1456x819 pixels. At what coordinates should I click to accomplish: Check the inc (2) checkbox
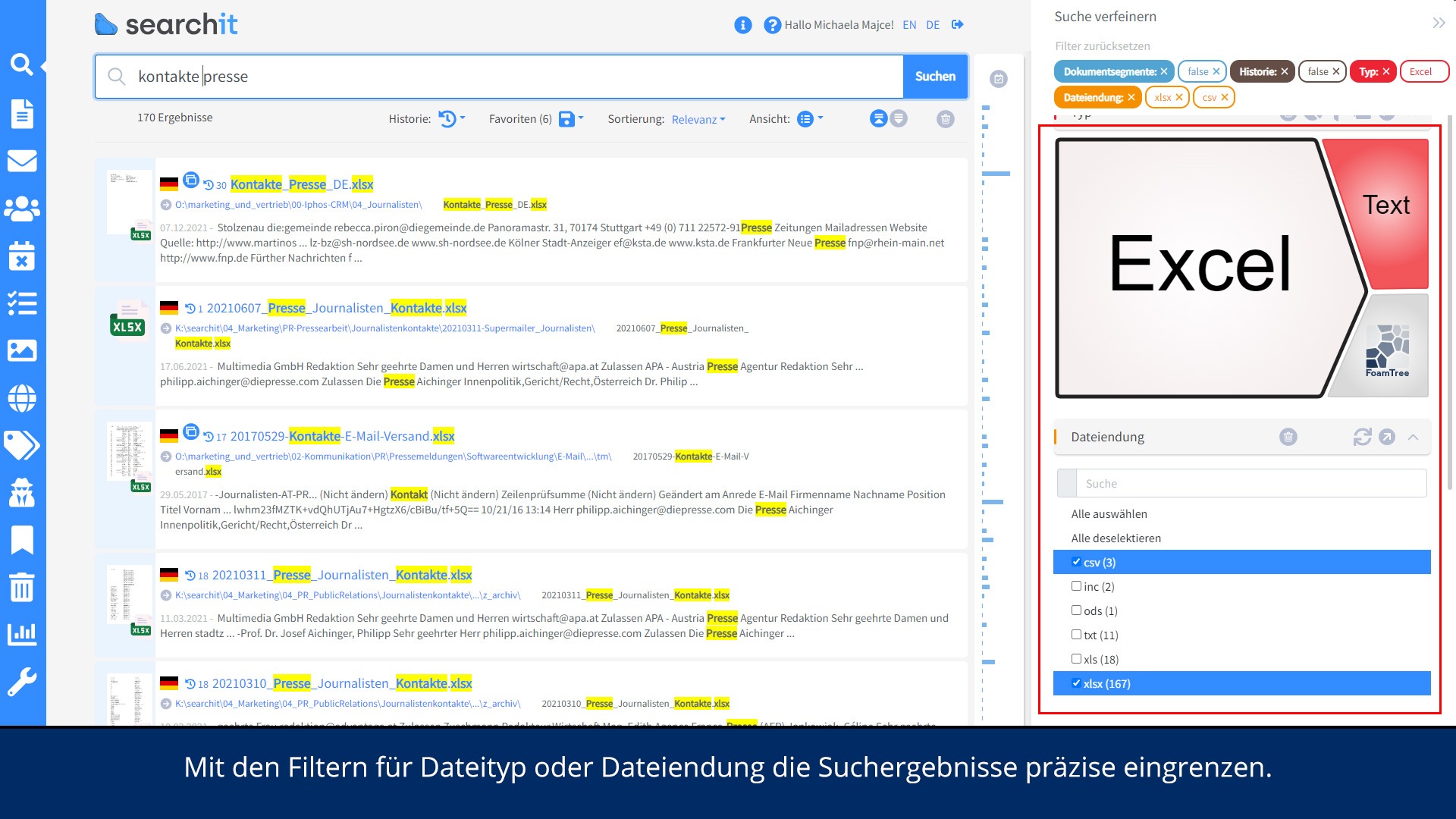pyautogui.click(x=1076, y=586)
